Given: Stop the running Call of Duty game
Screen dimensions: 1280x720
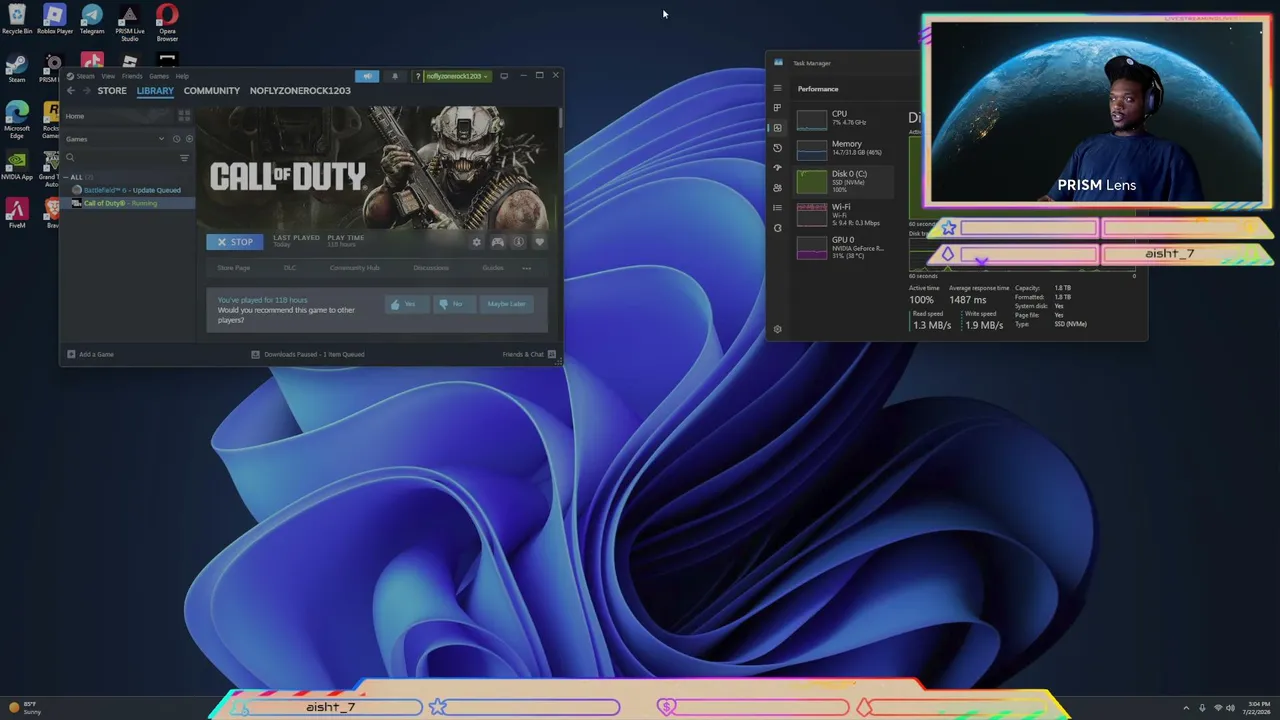Looking at the screenshot, I should [235, 242].
